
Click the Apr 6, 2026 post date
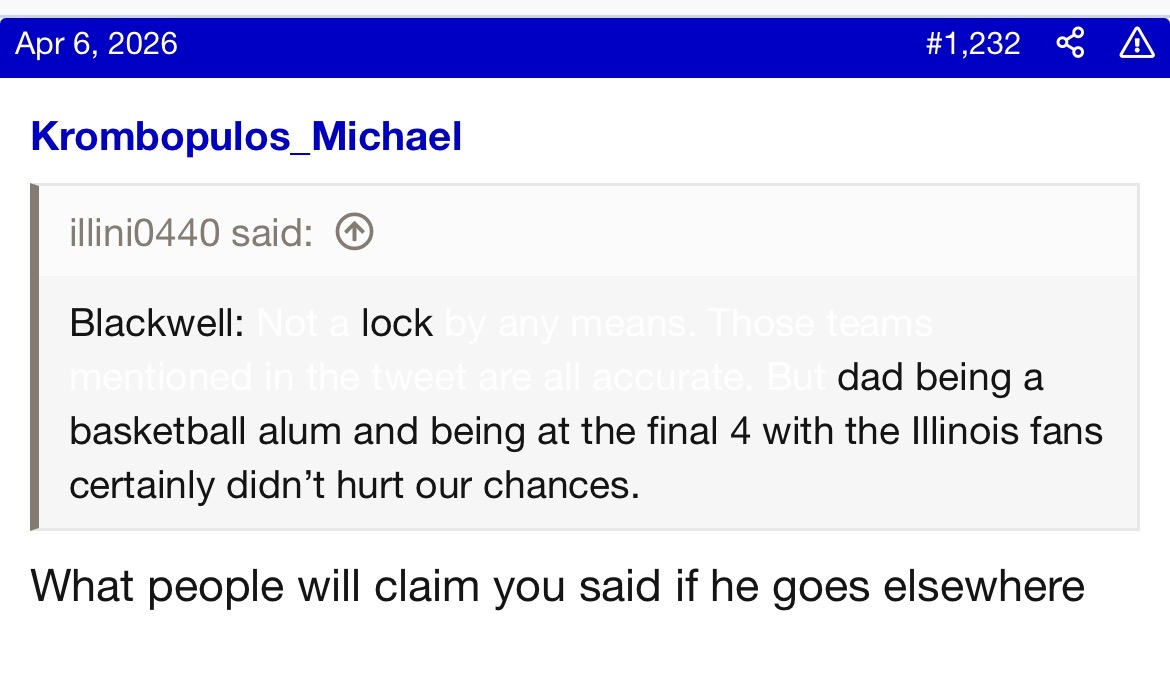click(97, 43)
